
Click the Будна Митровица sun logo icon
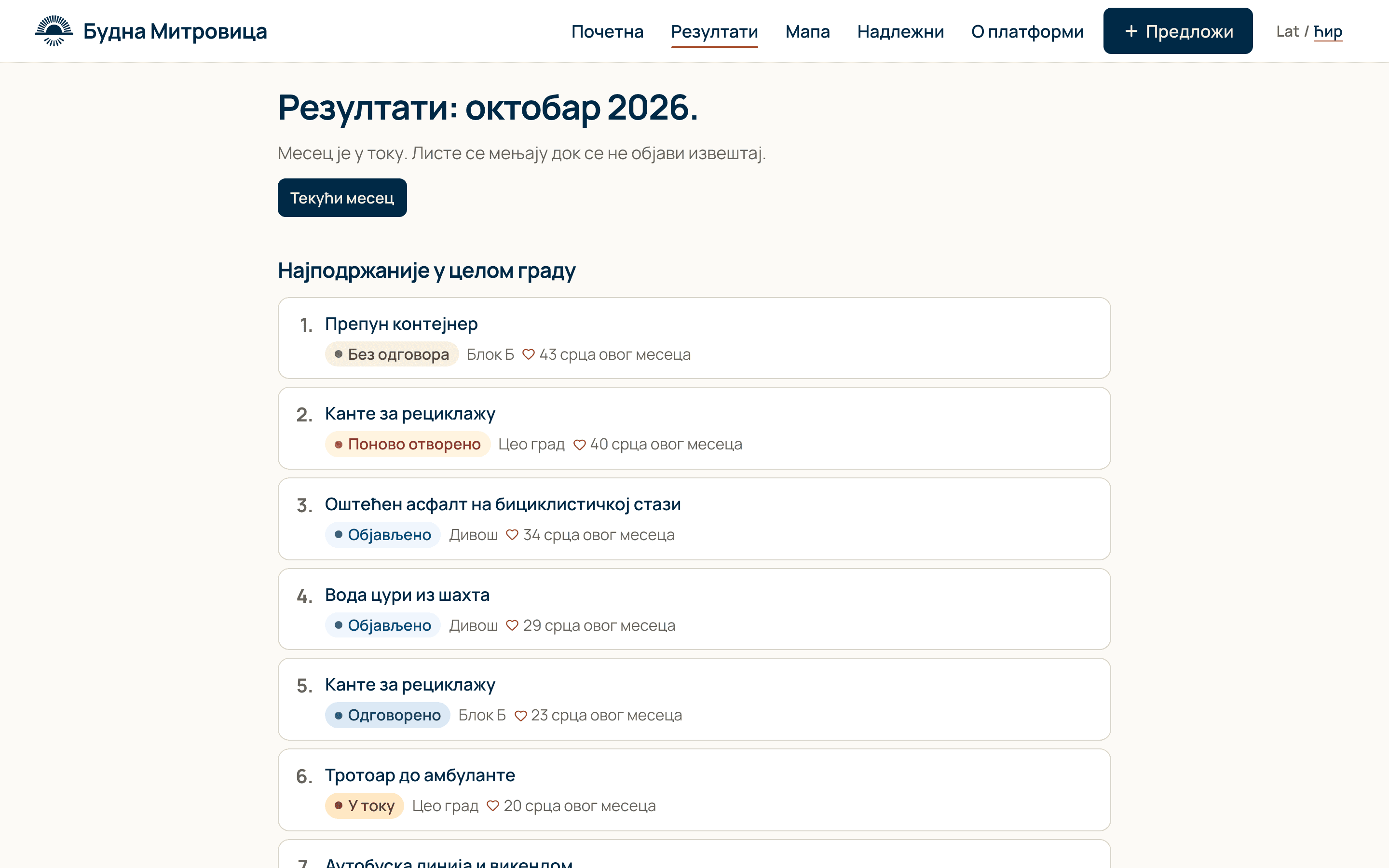click(54, 31)
